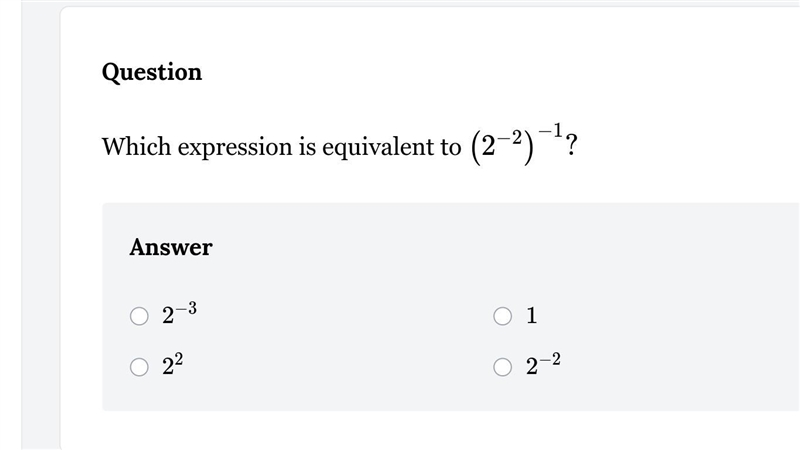Click the word "expression" in the question
Viewport: 800px width, 450px height.
coord(235,147)
